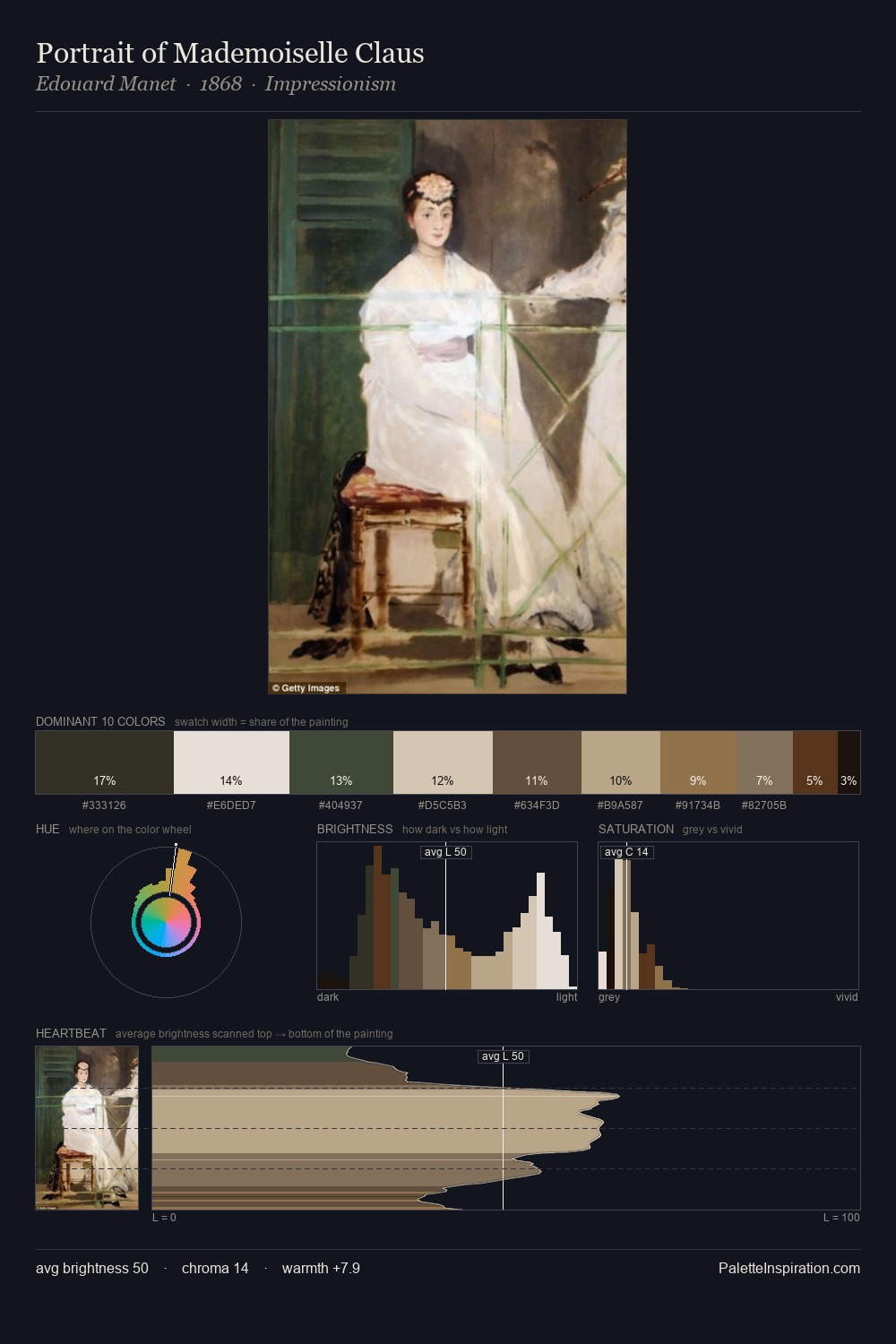896x1344 pixels.
Task: Click the Getty Images credit on the painting
Action: (x=306, y=688)
